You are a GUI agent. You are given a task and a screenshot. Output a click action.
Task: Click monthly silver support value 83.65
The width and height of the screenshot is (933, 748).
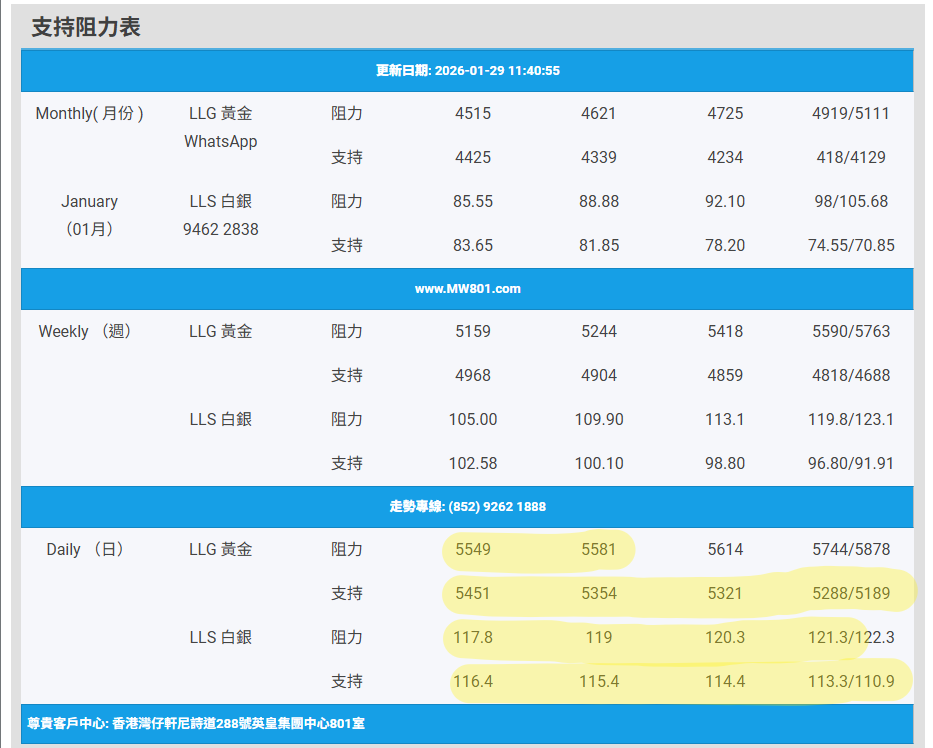[473, 246]
